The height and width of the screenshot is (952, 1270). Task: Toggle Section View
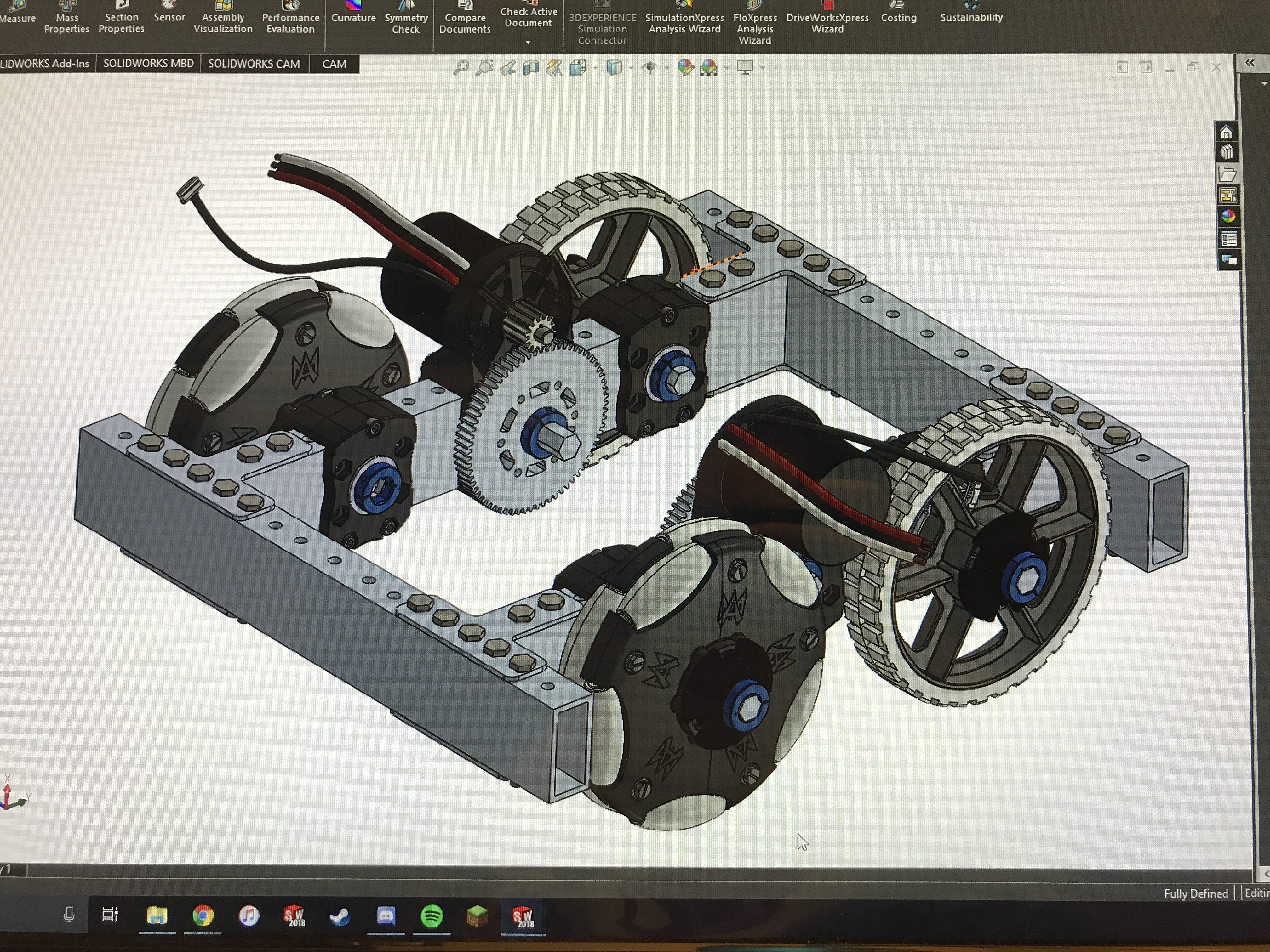[530, 68]
